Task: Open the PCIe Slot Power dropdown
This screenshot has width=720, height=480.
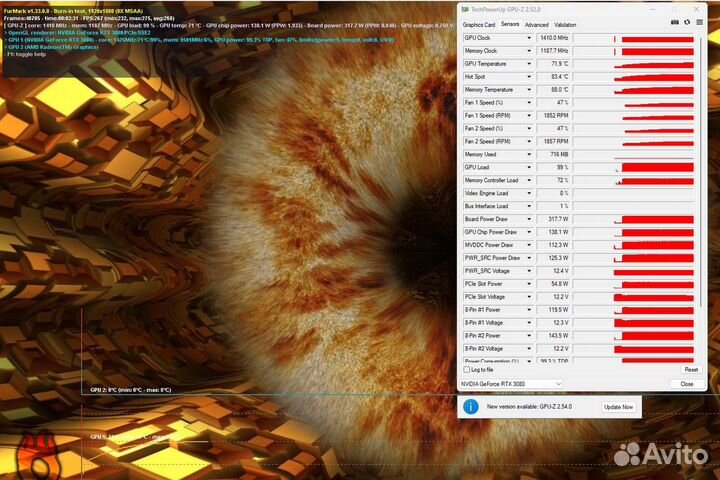Action: coord(529,284)
